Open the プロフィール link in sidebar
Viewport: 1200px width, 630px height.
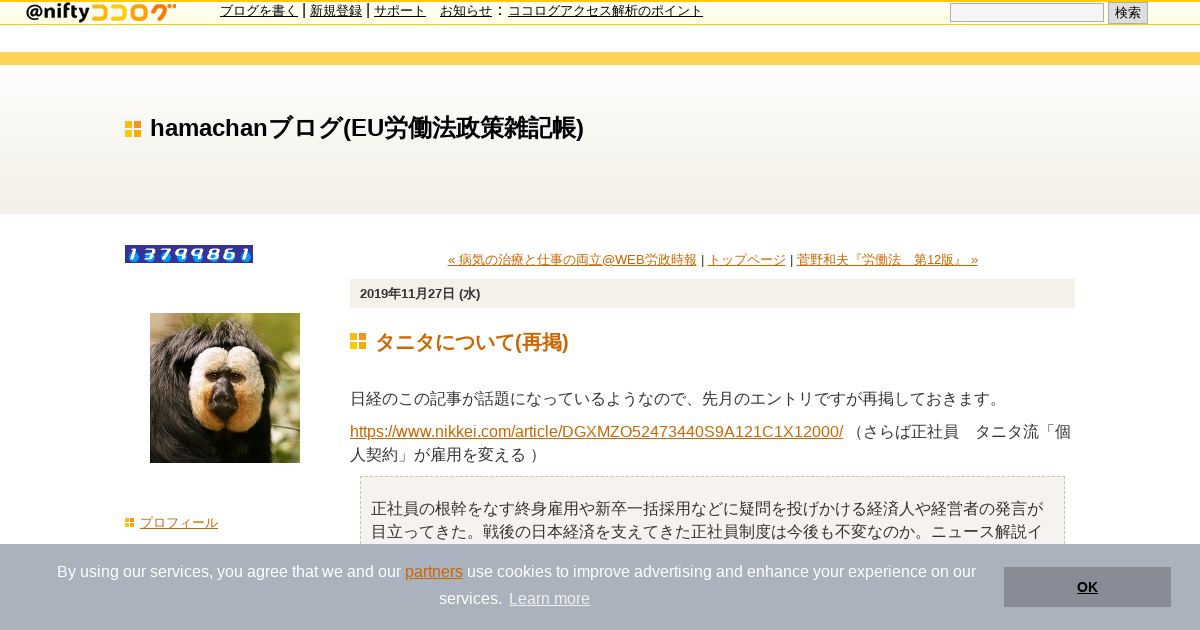pyautogui.click(x=179, y=523)
